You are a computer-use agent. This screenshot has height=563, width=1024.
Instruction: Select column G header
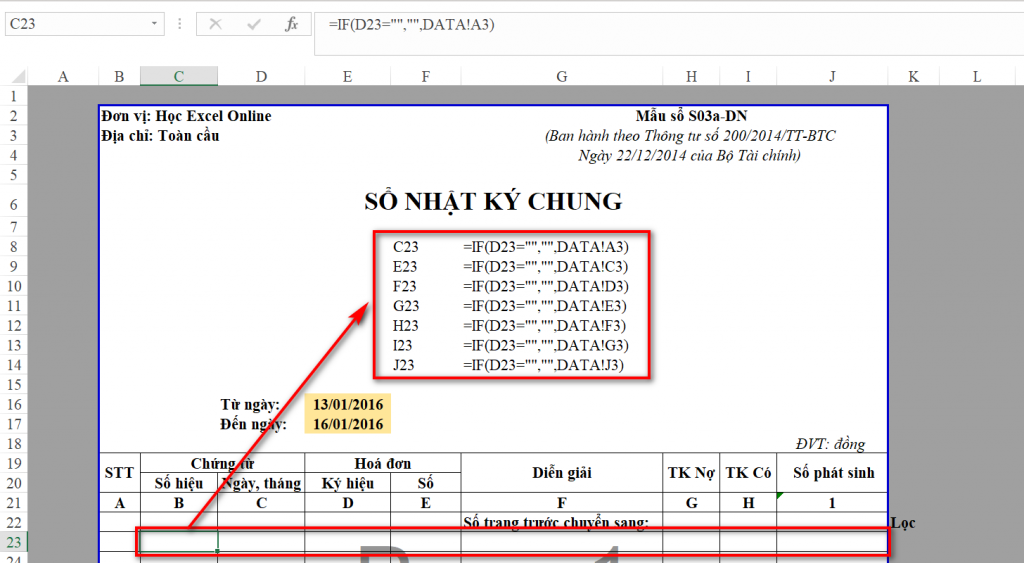(562, 76)
